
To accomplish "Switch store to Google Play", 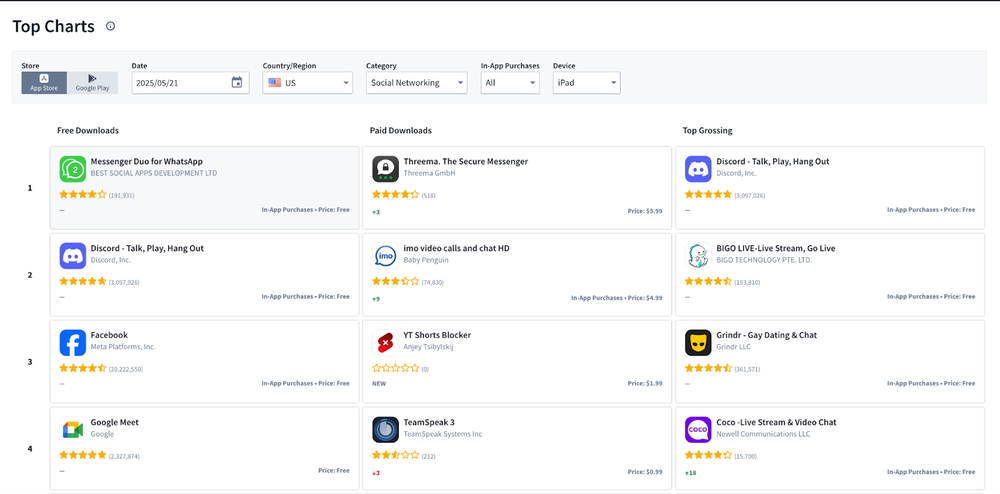I will [x=92, y=82].
